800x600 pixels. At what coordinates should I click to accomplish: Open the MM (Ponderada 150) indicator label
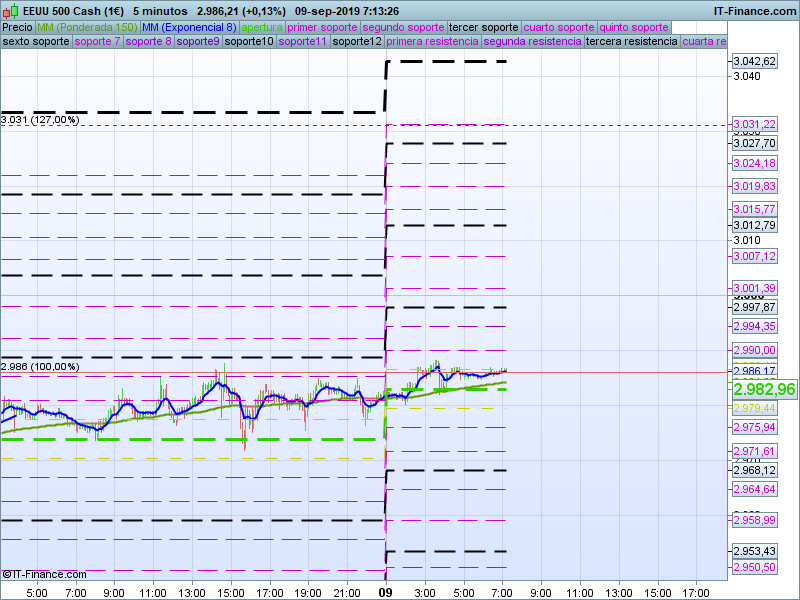[x=87, y=27]
